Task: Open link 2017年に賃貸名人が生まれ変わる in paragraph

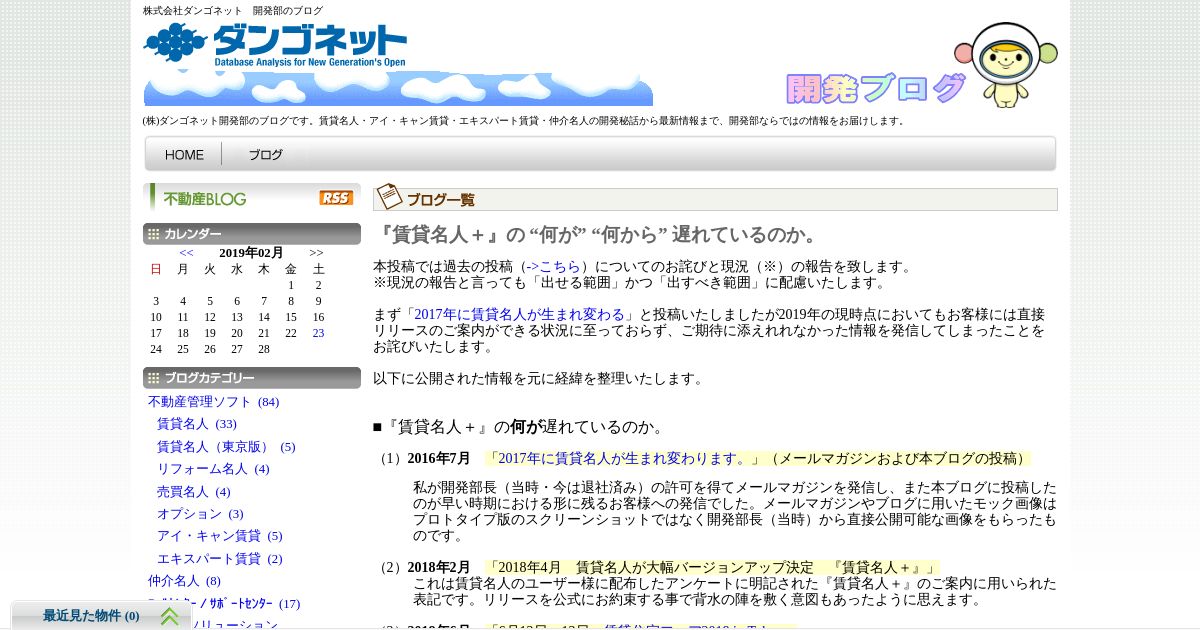Action: pyautogui.click(x=520, y=315)
